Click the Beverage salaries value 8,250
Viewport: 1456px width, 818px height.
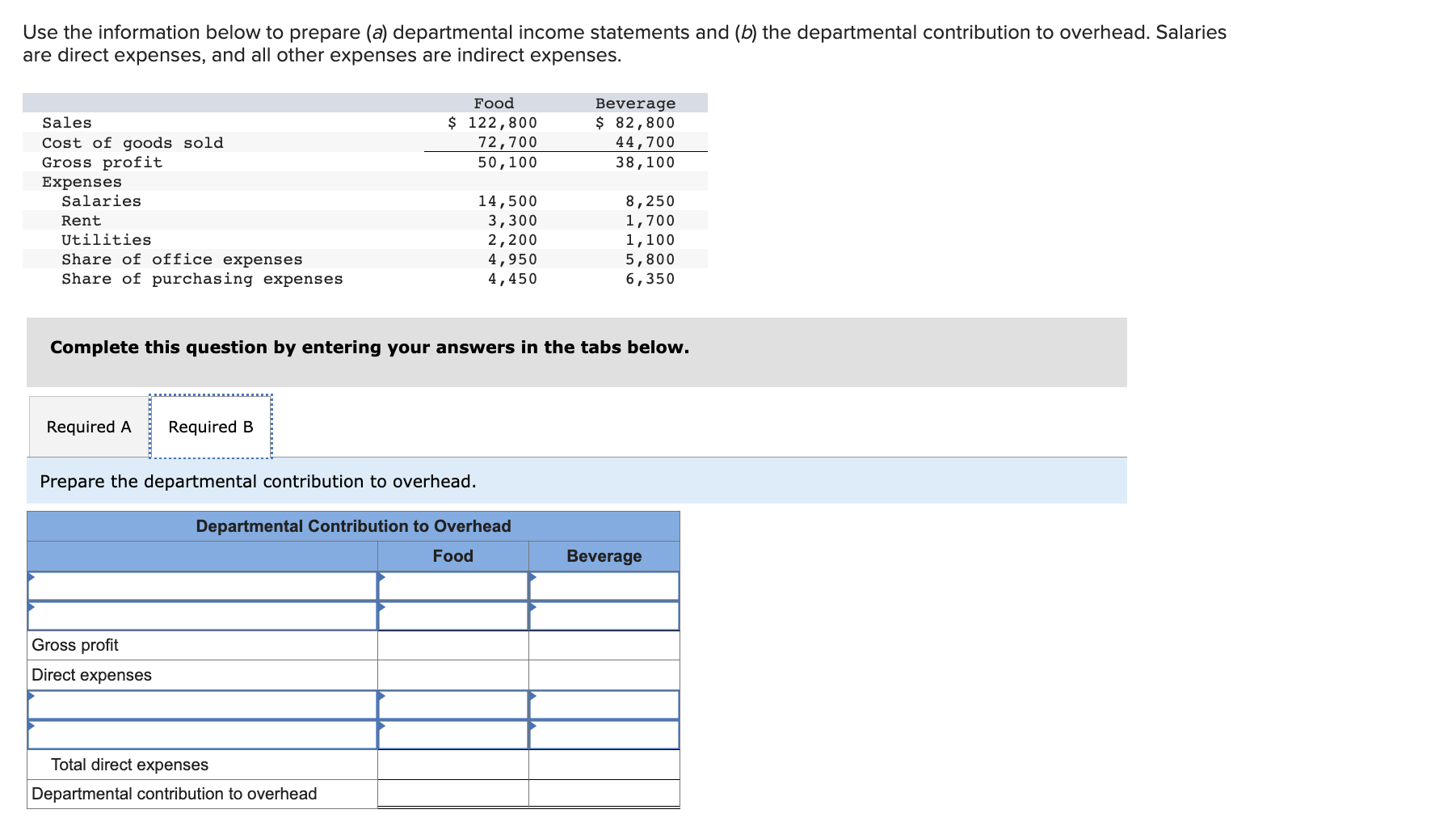[x=650, y=201]
